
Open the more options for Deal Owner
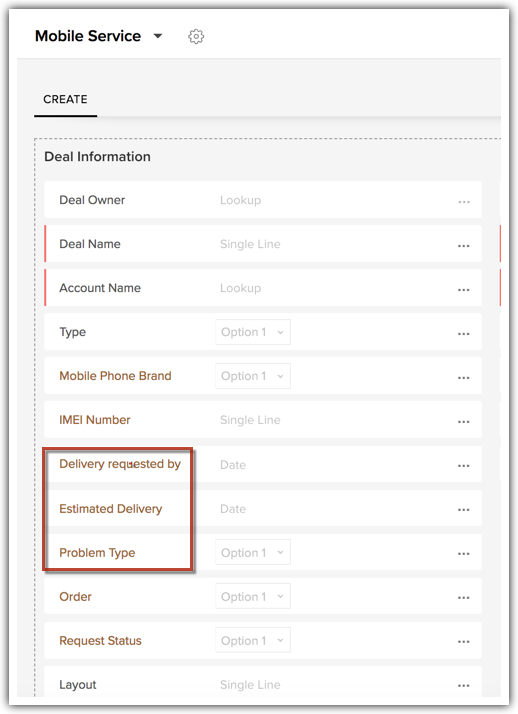464,202
